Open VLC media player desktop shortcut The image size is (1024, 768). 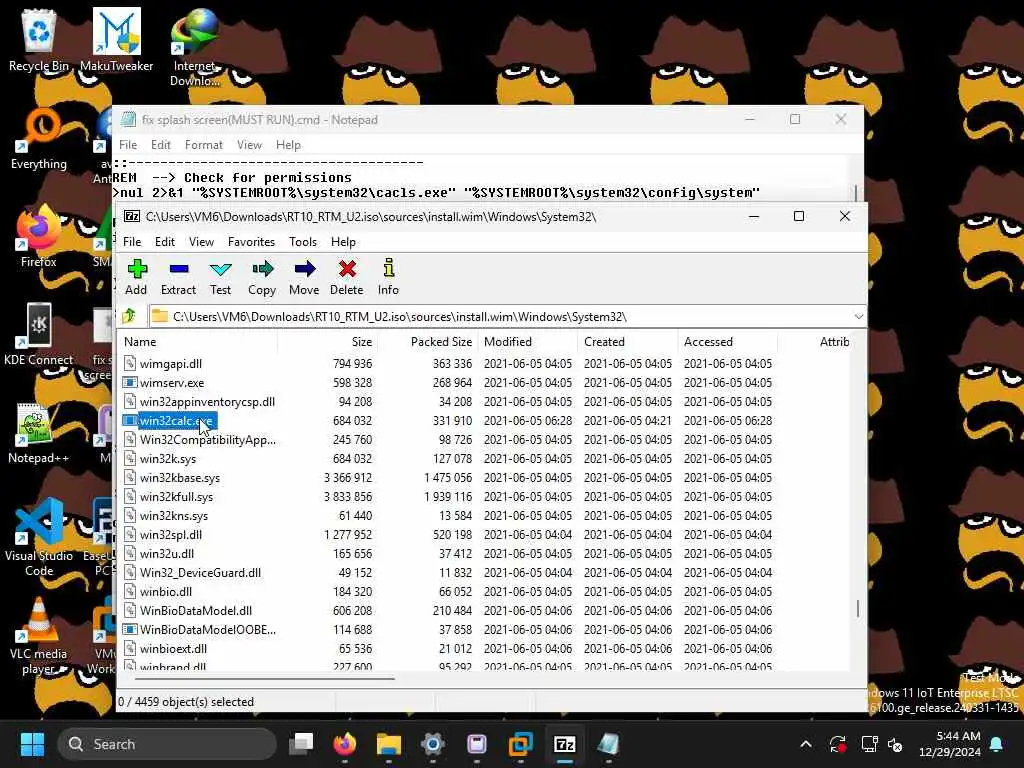(39, 635)
